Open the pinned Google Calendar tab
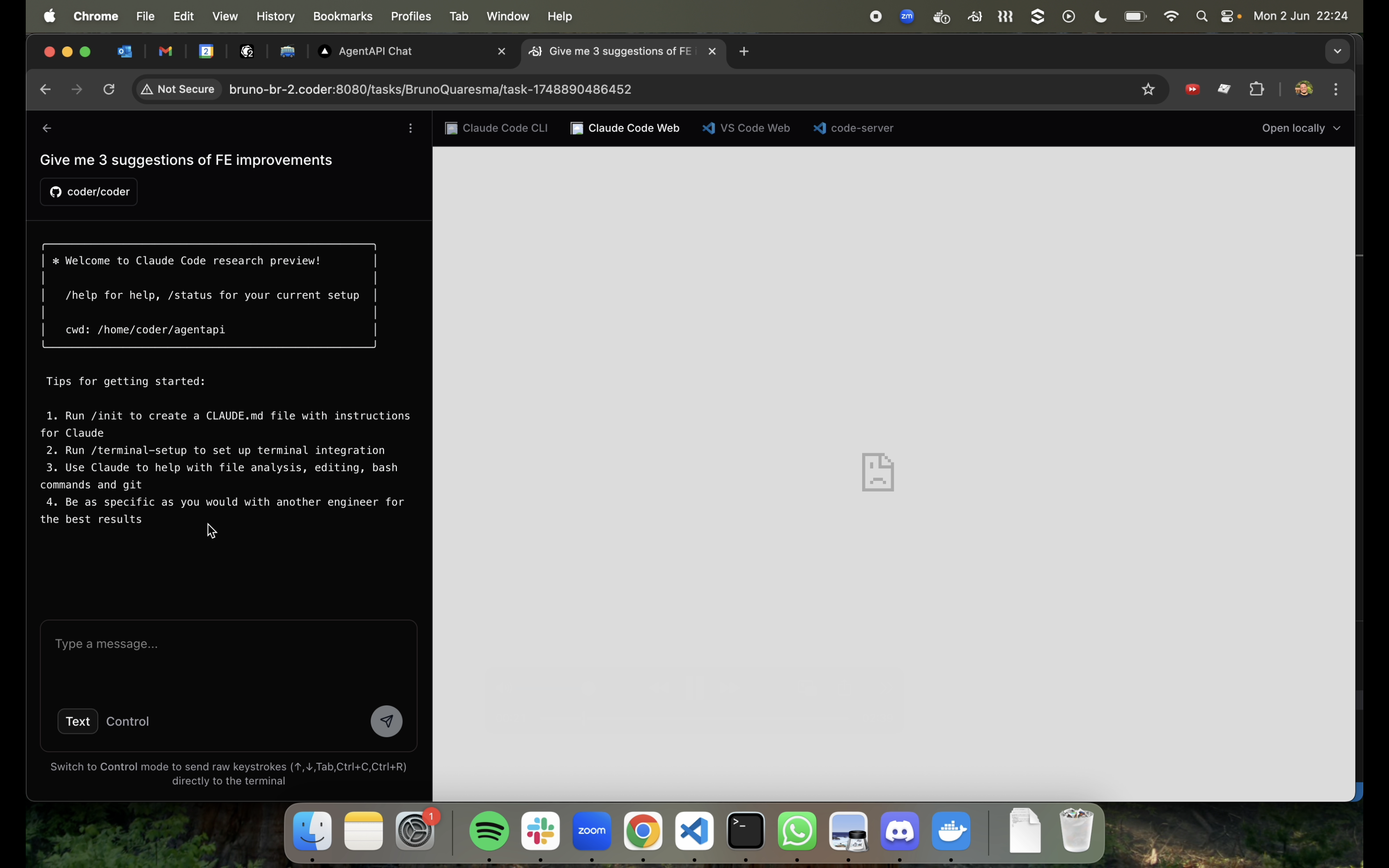 pyautogui.click(x=207, y=51)
